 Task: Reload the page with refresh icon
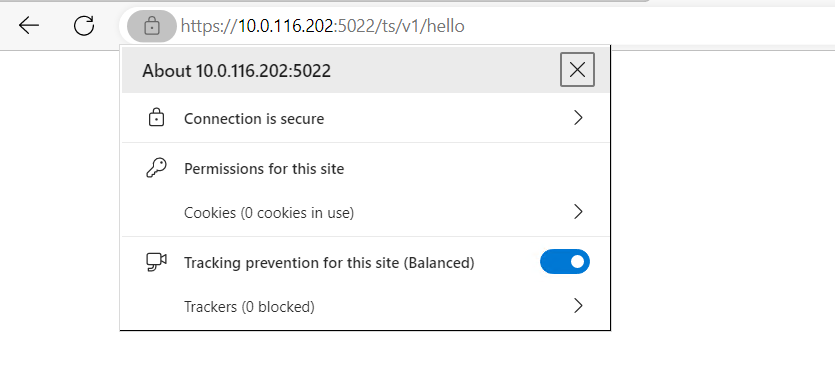[x=84, y=25]
